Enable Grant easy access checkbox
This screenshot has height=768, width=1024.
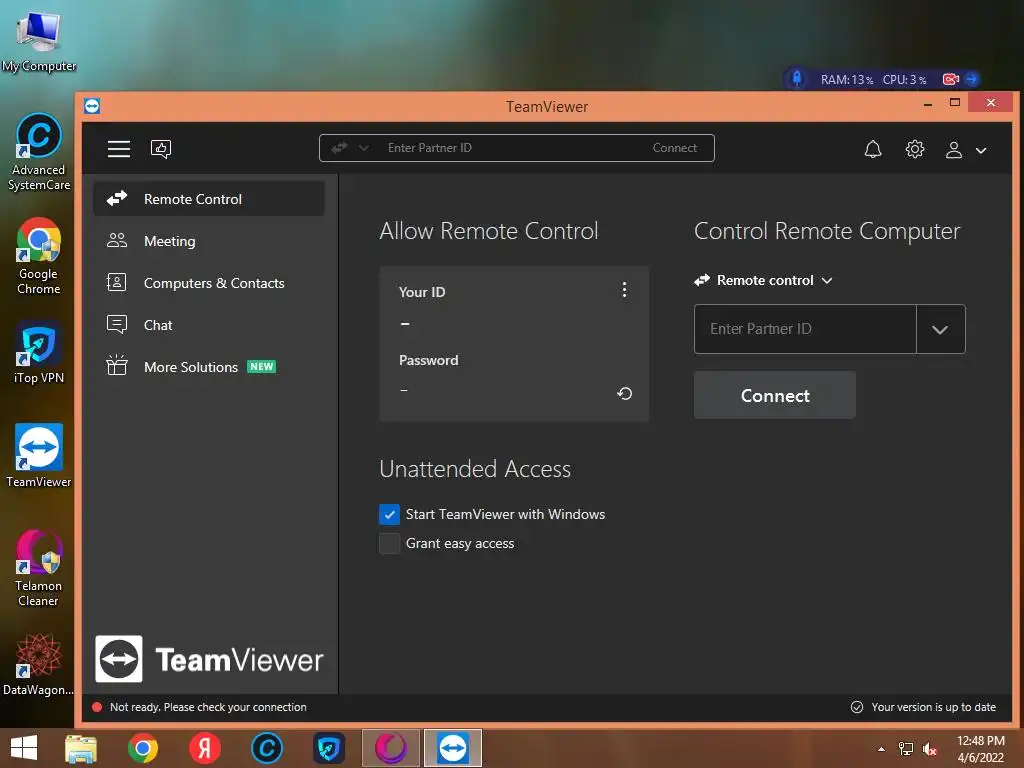tap(389, 543)
